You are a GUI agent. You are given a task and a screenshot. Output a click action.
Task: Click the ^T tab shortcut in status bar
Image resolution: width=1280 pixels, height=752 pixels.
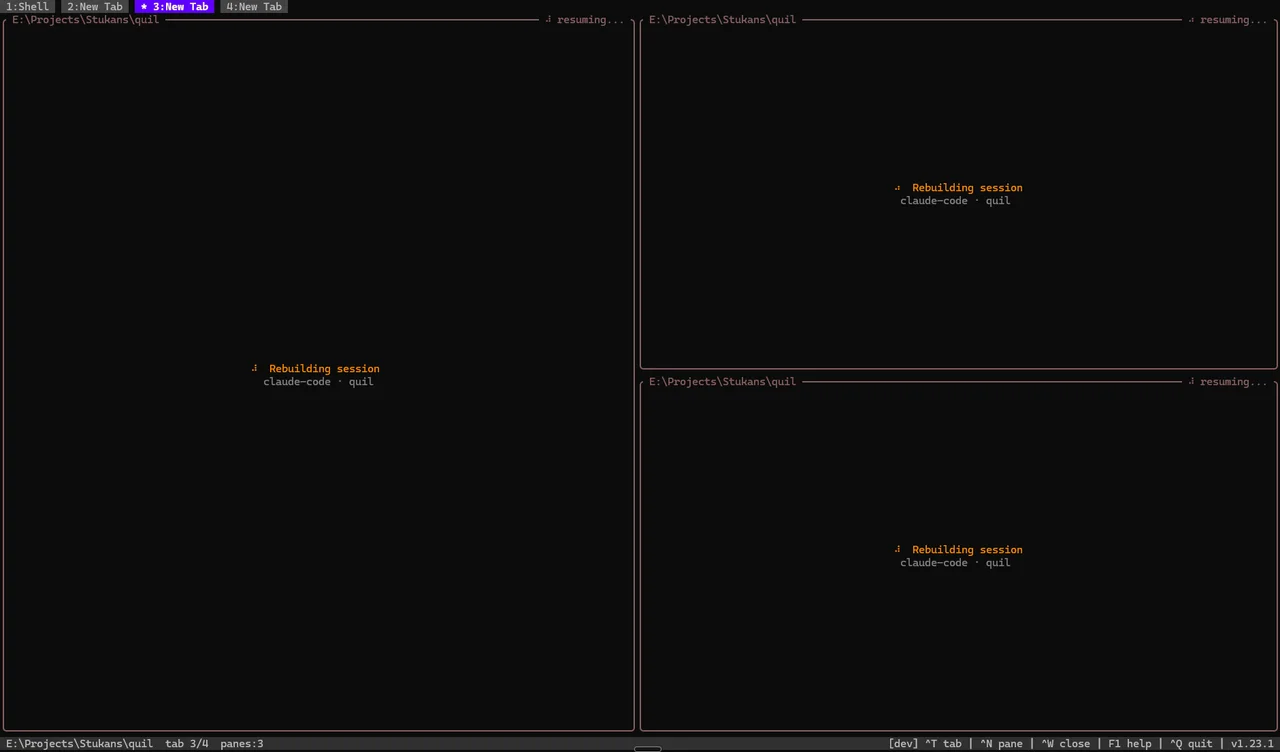(x=943, y=744)
